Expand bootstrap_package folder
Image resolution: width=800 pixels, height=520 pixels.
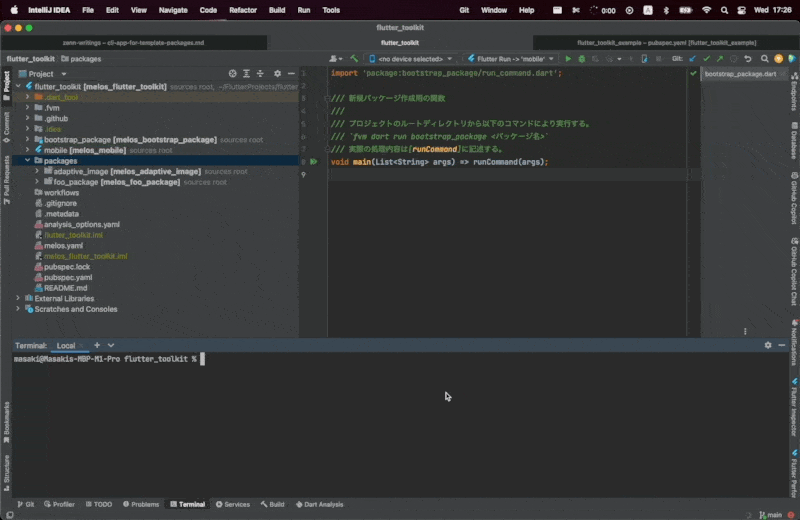tap(28, 139)
